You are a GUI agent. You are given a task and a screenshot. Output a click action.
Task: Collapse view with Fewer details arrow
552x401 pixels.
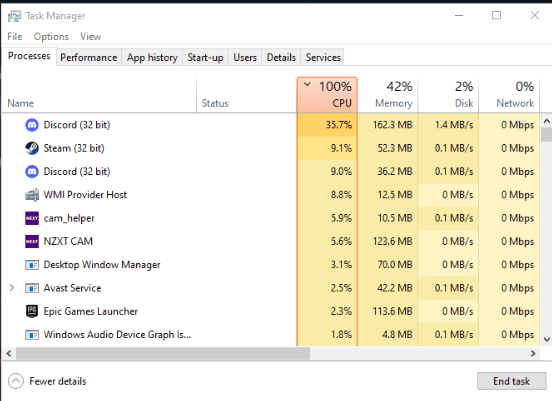click(16, 381)
